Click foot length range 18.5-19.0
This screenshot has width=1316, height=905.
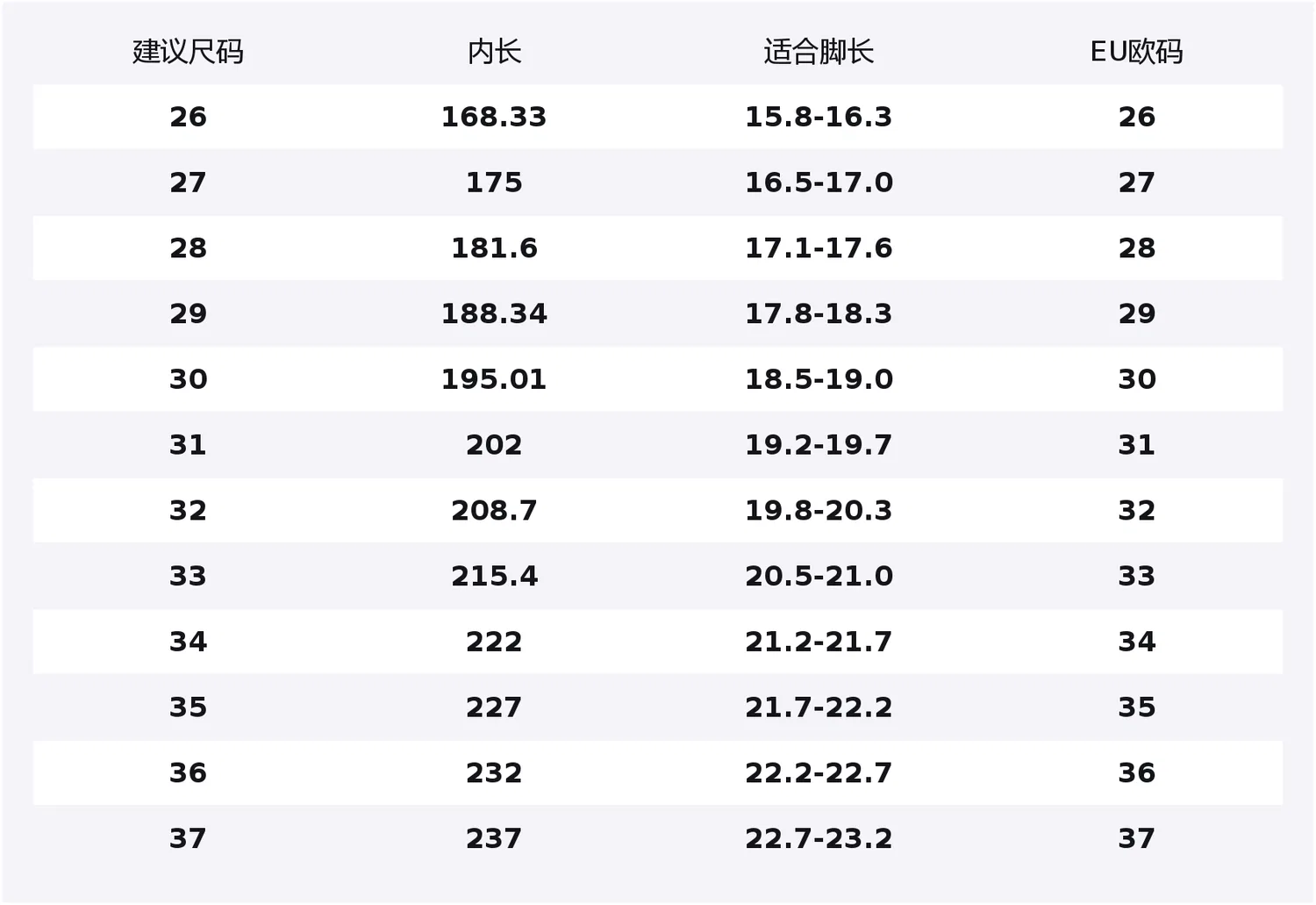pyautogui.click(x=819, y=379)
